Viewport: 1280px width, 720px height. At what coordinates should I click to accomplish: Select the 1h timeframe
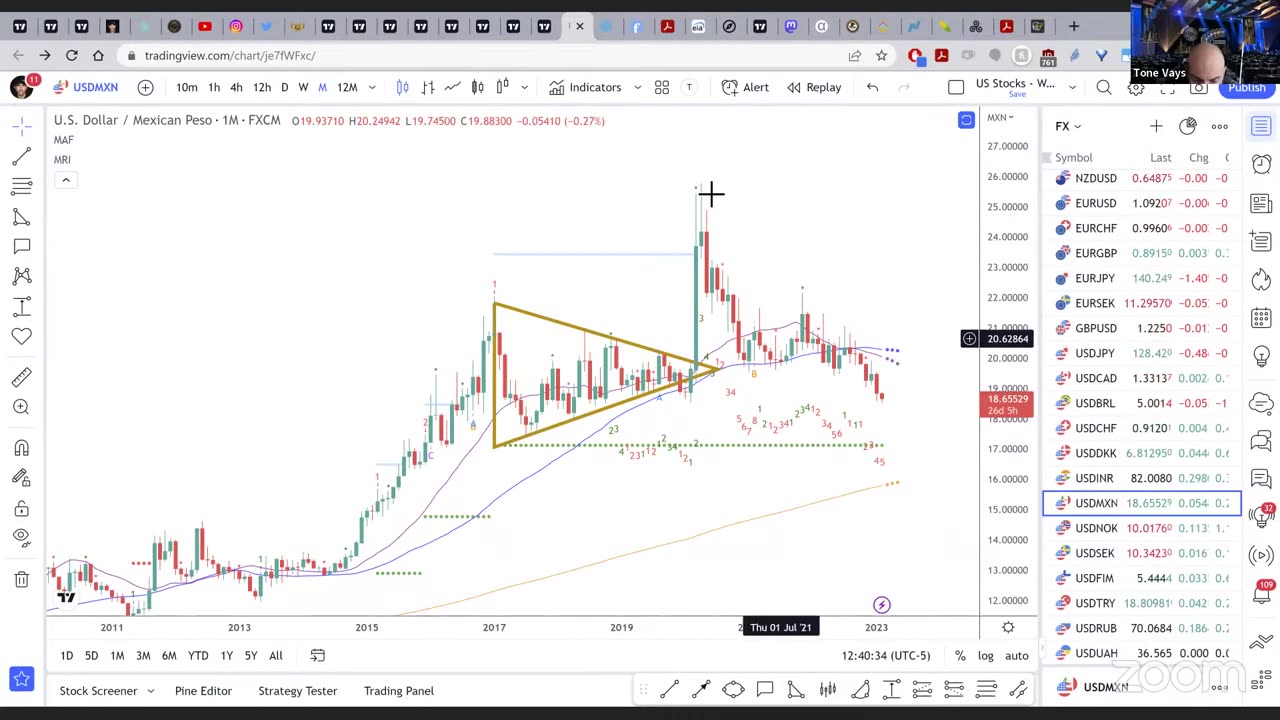pyautogui.click(x=214, y=87)
